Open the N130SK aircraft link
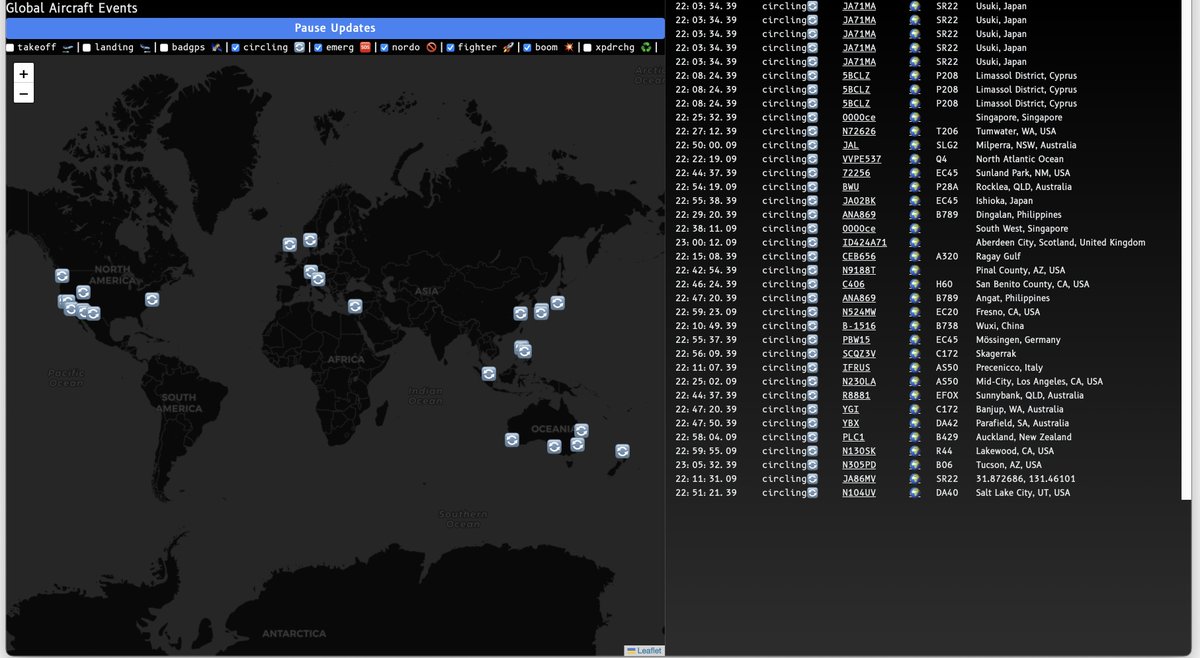The image size is (1200, 658). pyautogui.click(x=859, y=451)
